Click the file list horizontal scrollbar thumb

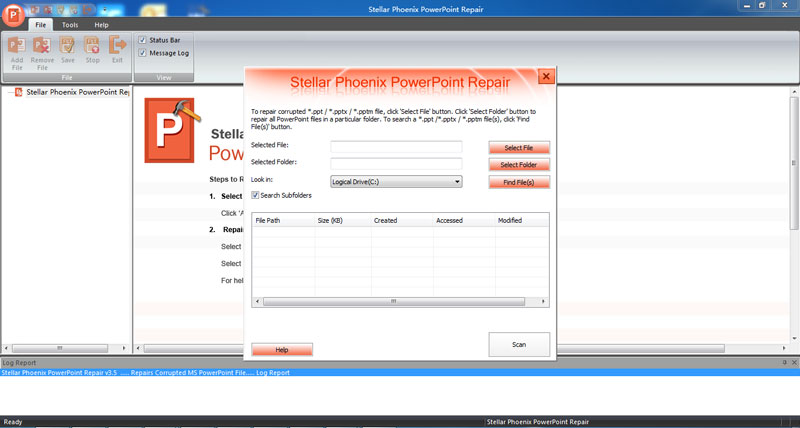[x=393, y=302]
